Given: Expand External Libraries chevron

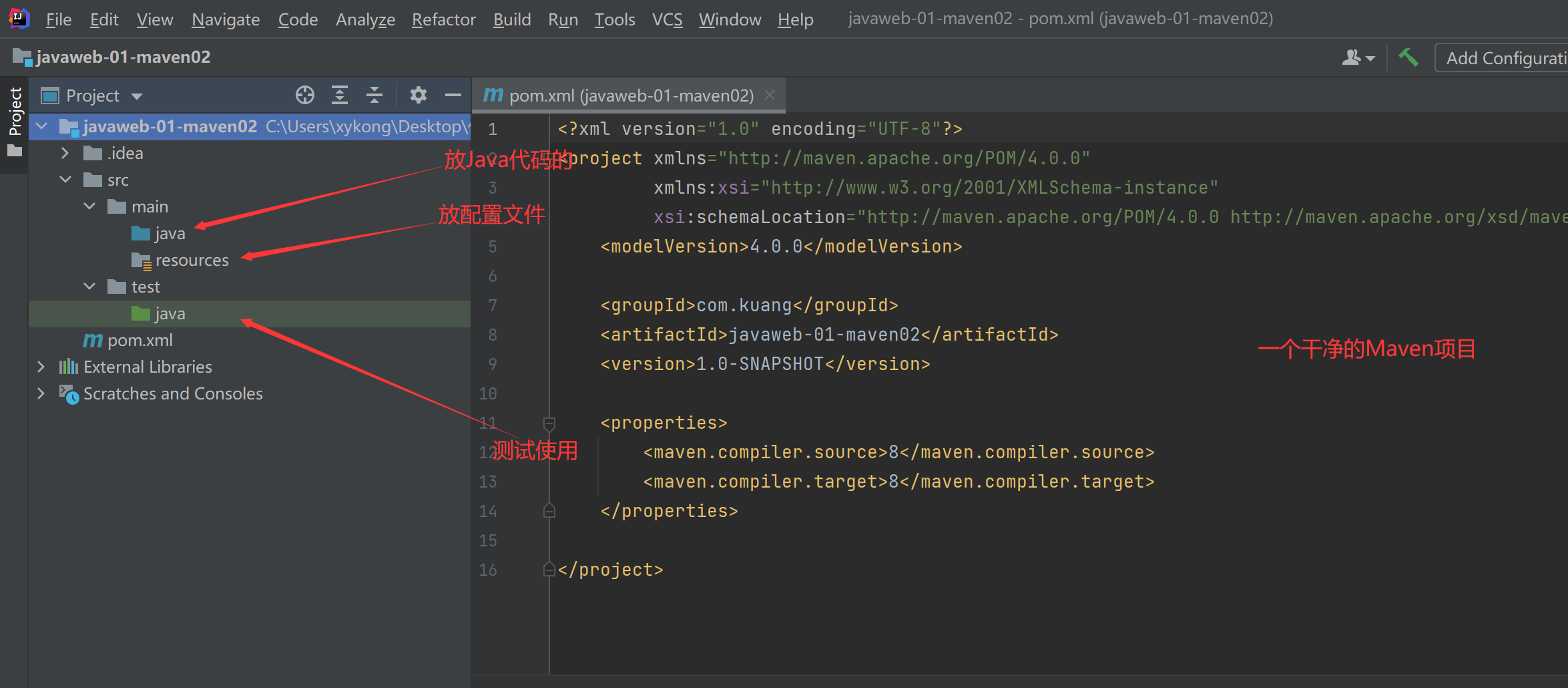Looking at the screenshot, I should click(41, 367).
